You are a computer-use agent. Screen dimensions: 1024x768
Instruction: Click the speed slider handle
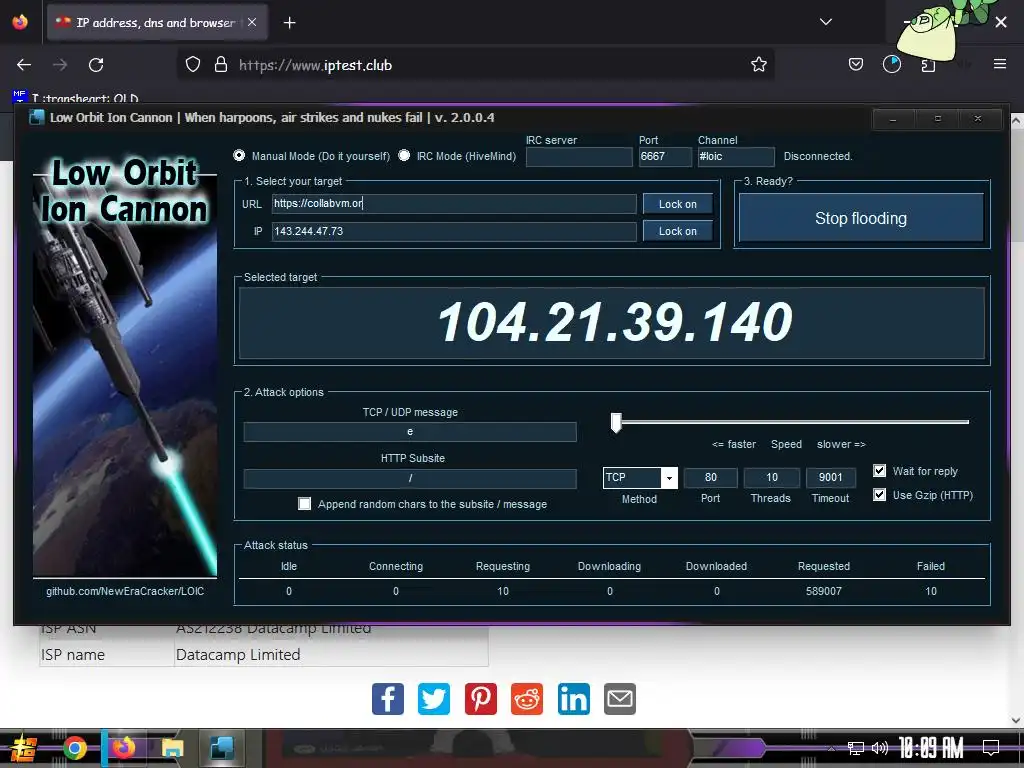click(616, 423)
